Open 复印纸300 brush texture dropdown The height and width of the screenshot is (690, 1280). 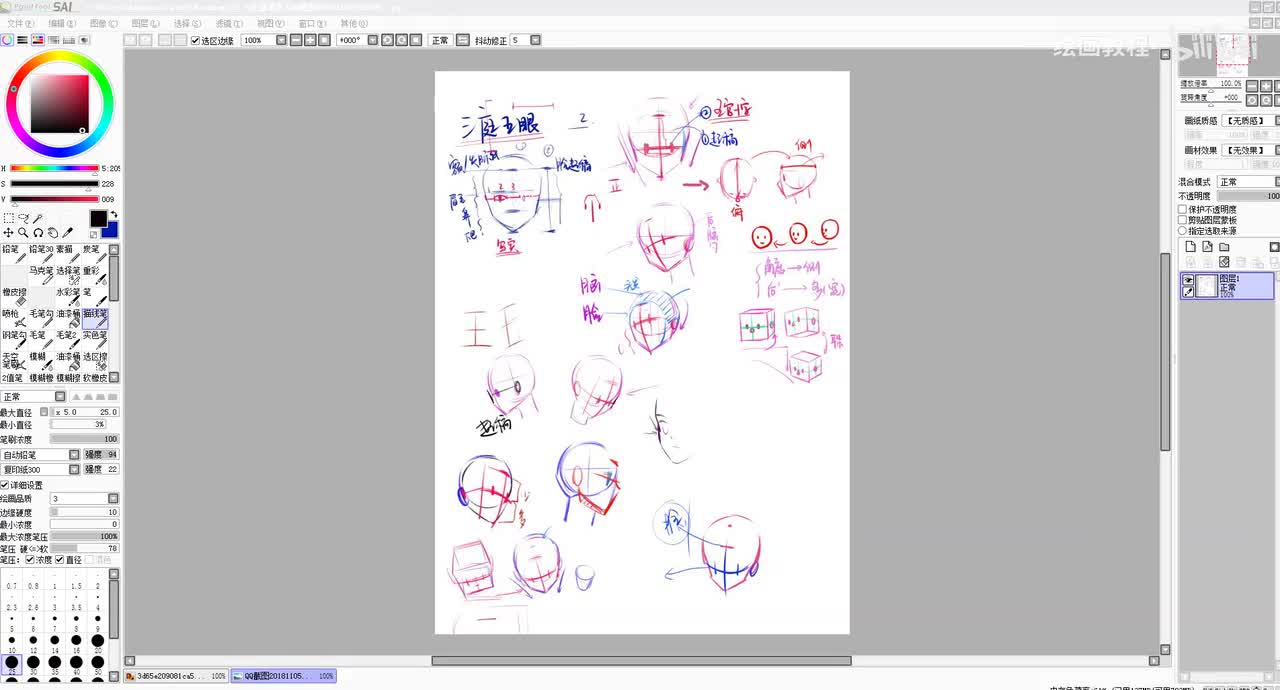pyautogui.click(x=73, y=469)
